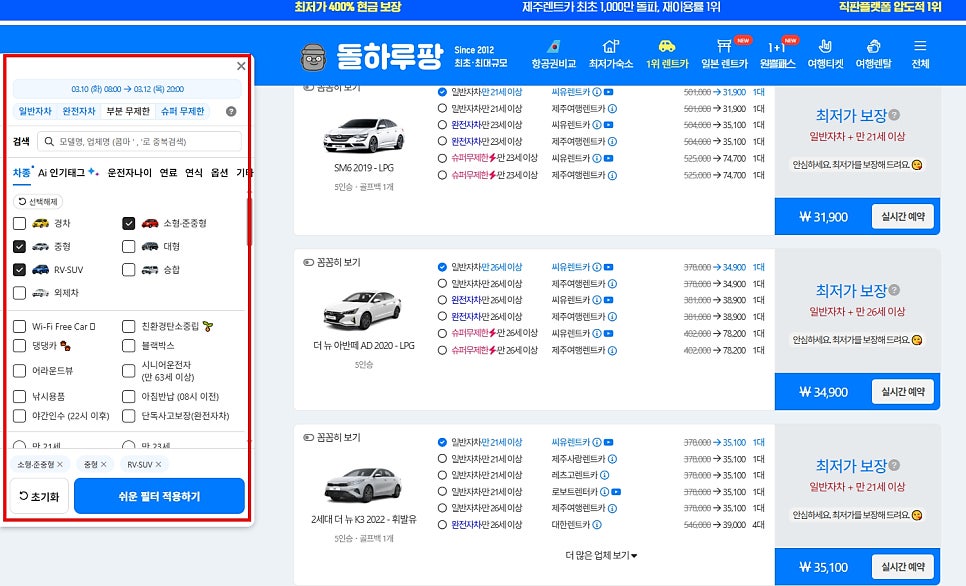Click magnifier icon in search field
This screenshot has width=966, height=586.
(49, 142)
